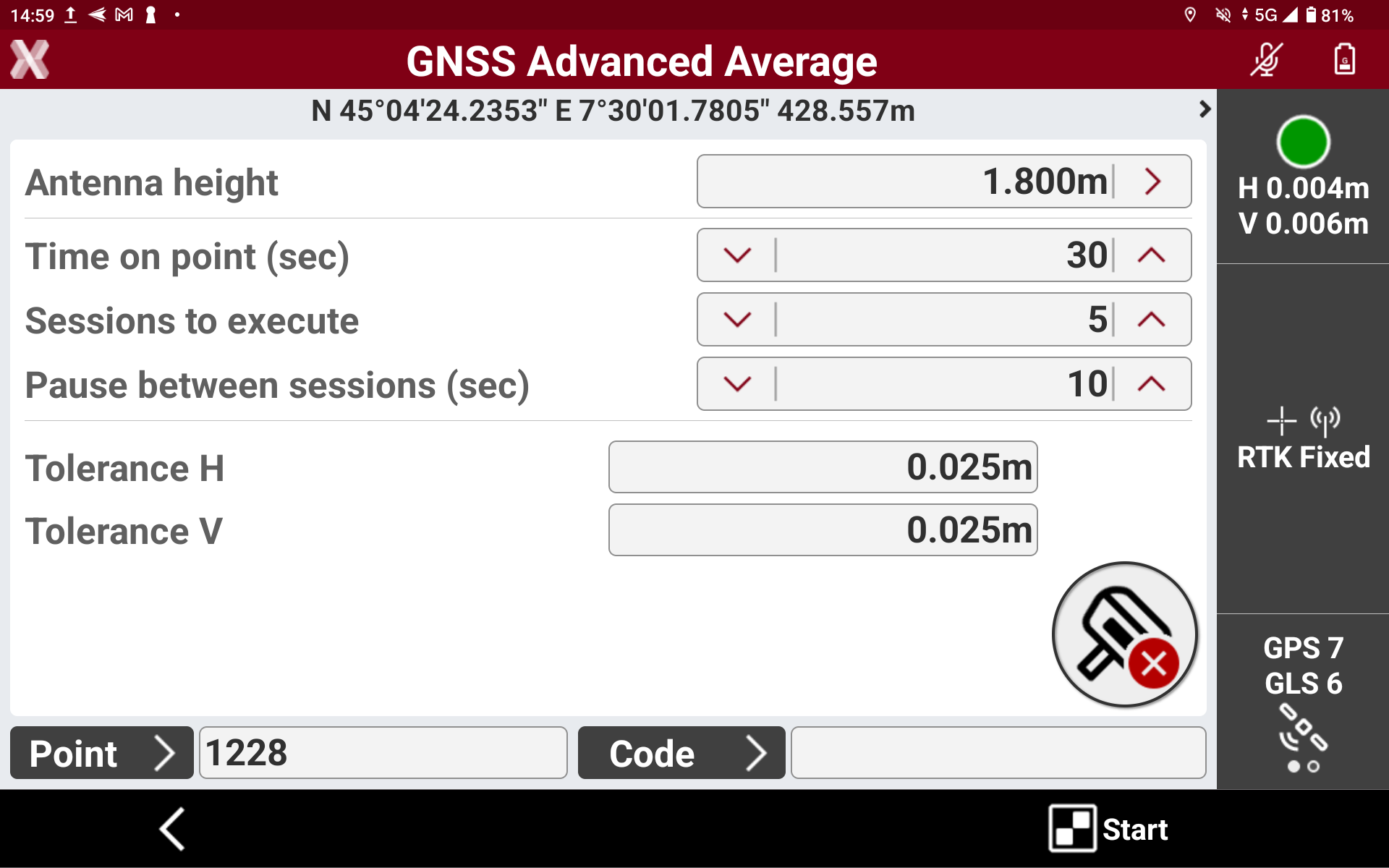1389x868 pixels.
Task: Edit the Tolerance V field
Action: [823, 530]
